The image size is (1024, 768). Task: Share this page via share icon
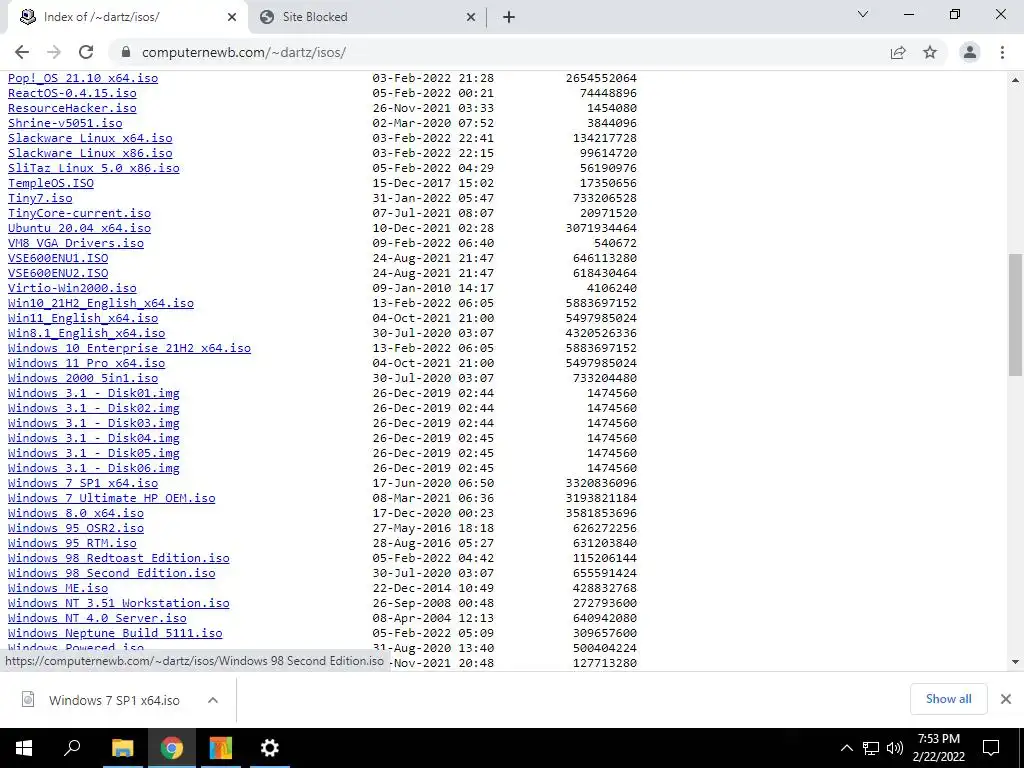[898, 52]
